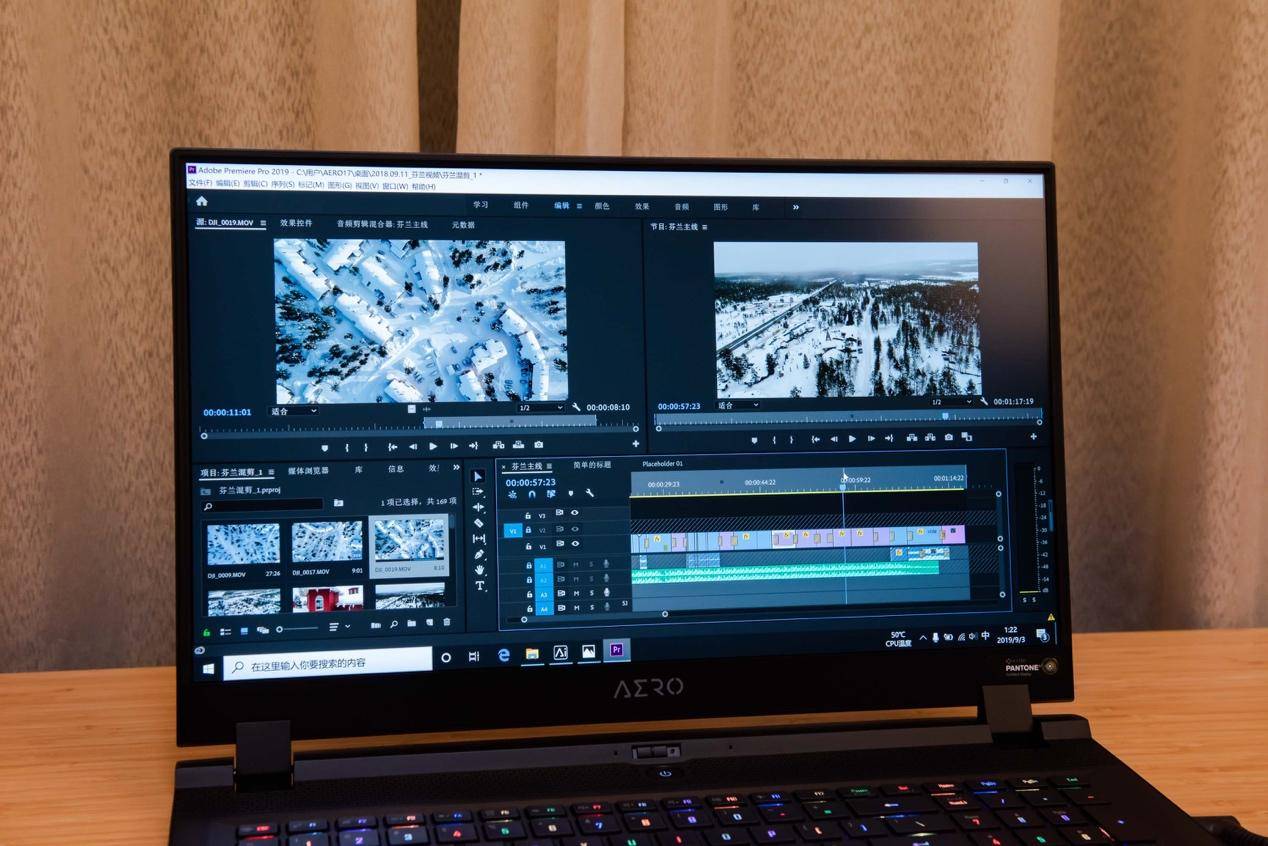The height and width of the screenshot is (846, 1268).
Task: Open Source monitor 1/2 resolution dropdown
Action: click(541, 408)
